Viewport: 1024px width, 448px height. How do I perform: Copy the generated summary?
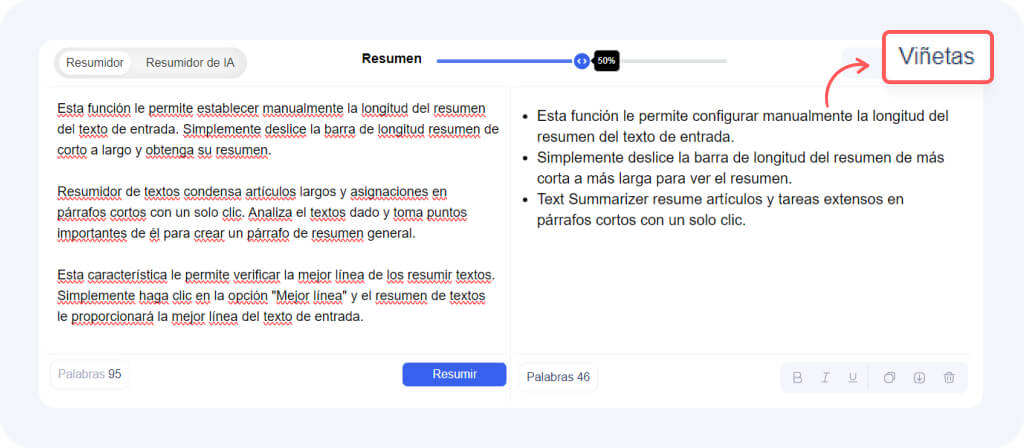tap(889, 377)
